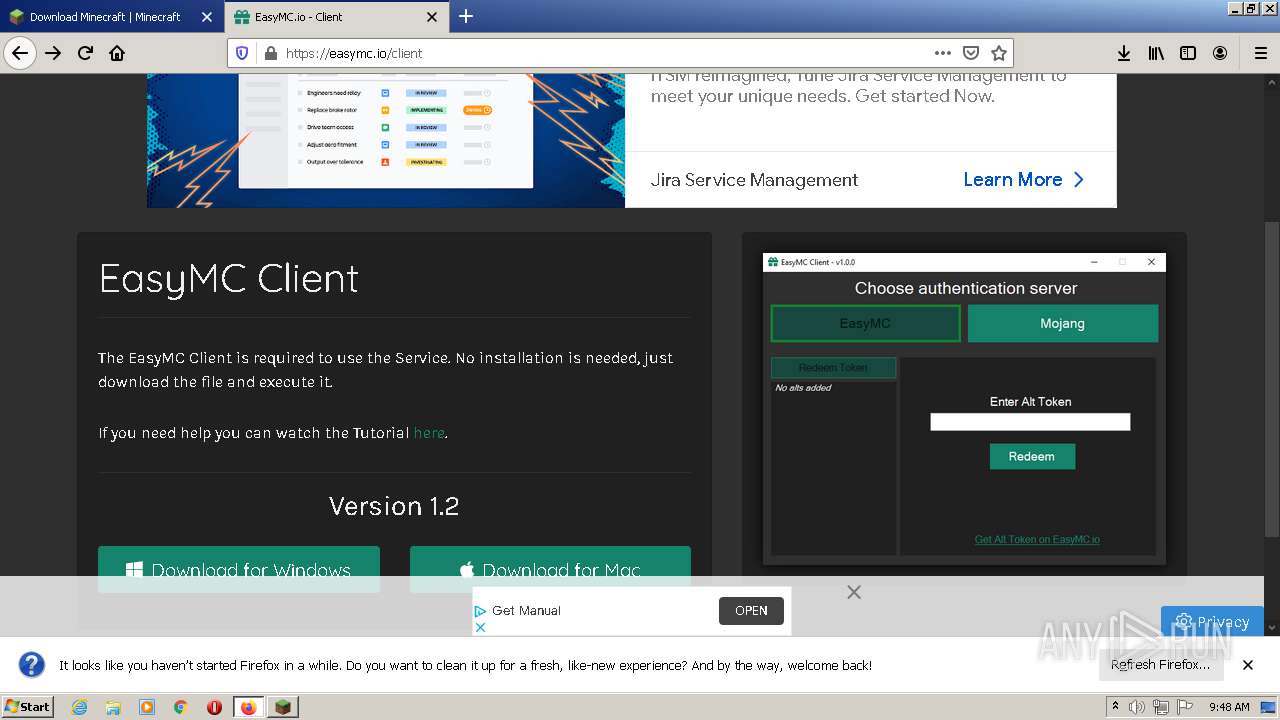Open volume speaker icon in tray
This screenshot has height=720, width=1280.
(1137, 707)
